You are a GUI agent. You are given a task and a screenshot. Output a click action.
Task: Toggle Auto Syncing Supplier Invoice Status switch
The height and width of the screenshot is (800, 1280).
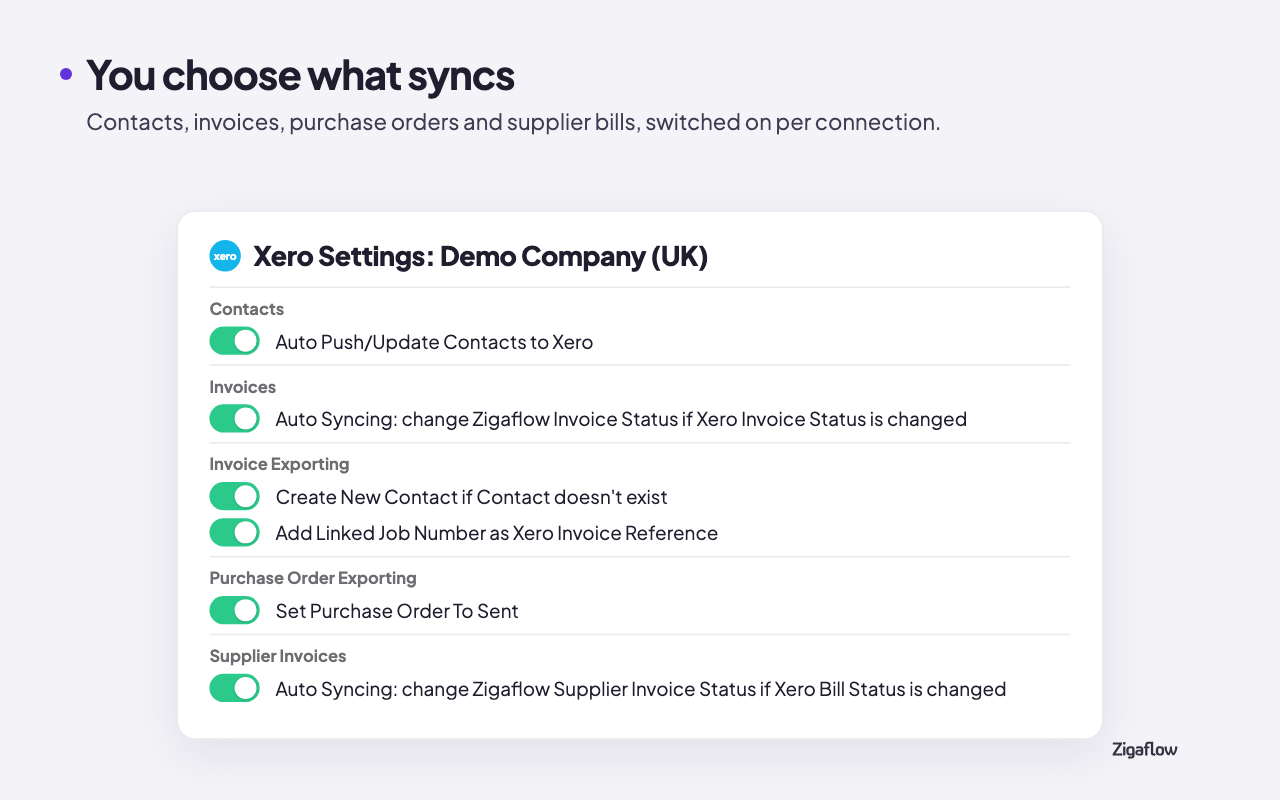coord(235,688)
